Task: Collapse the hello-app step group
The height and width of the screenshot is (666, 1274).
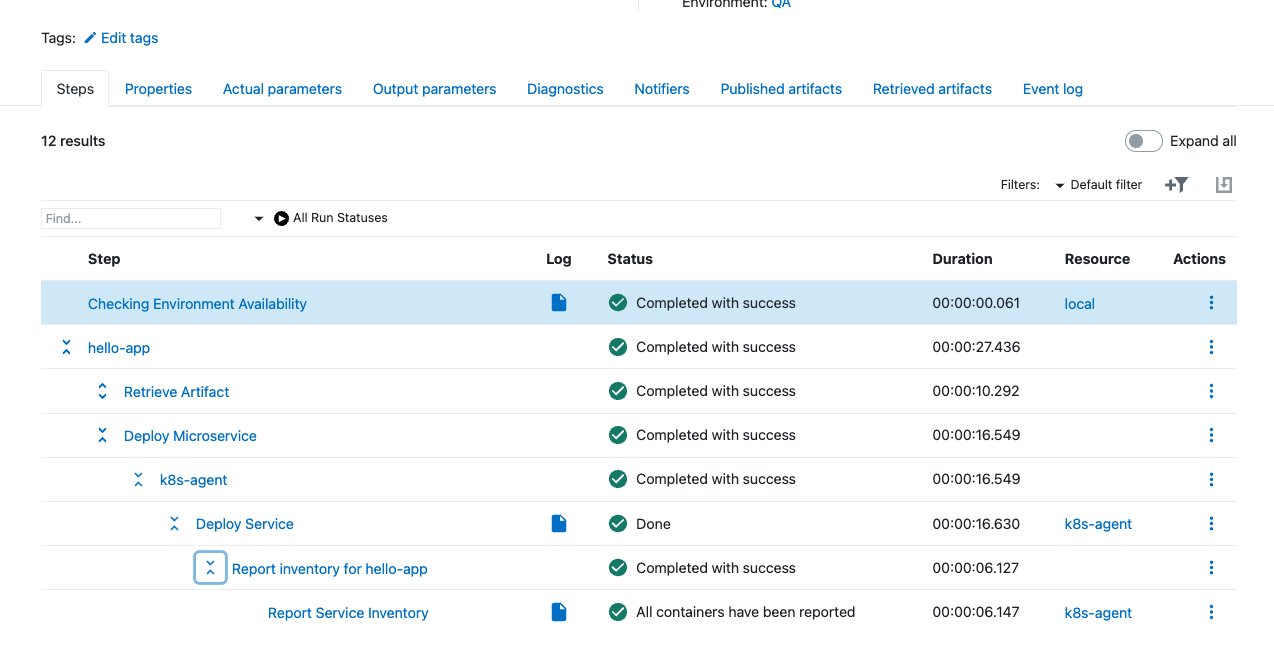Action: coord(66,347)
